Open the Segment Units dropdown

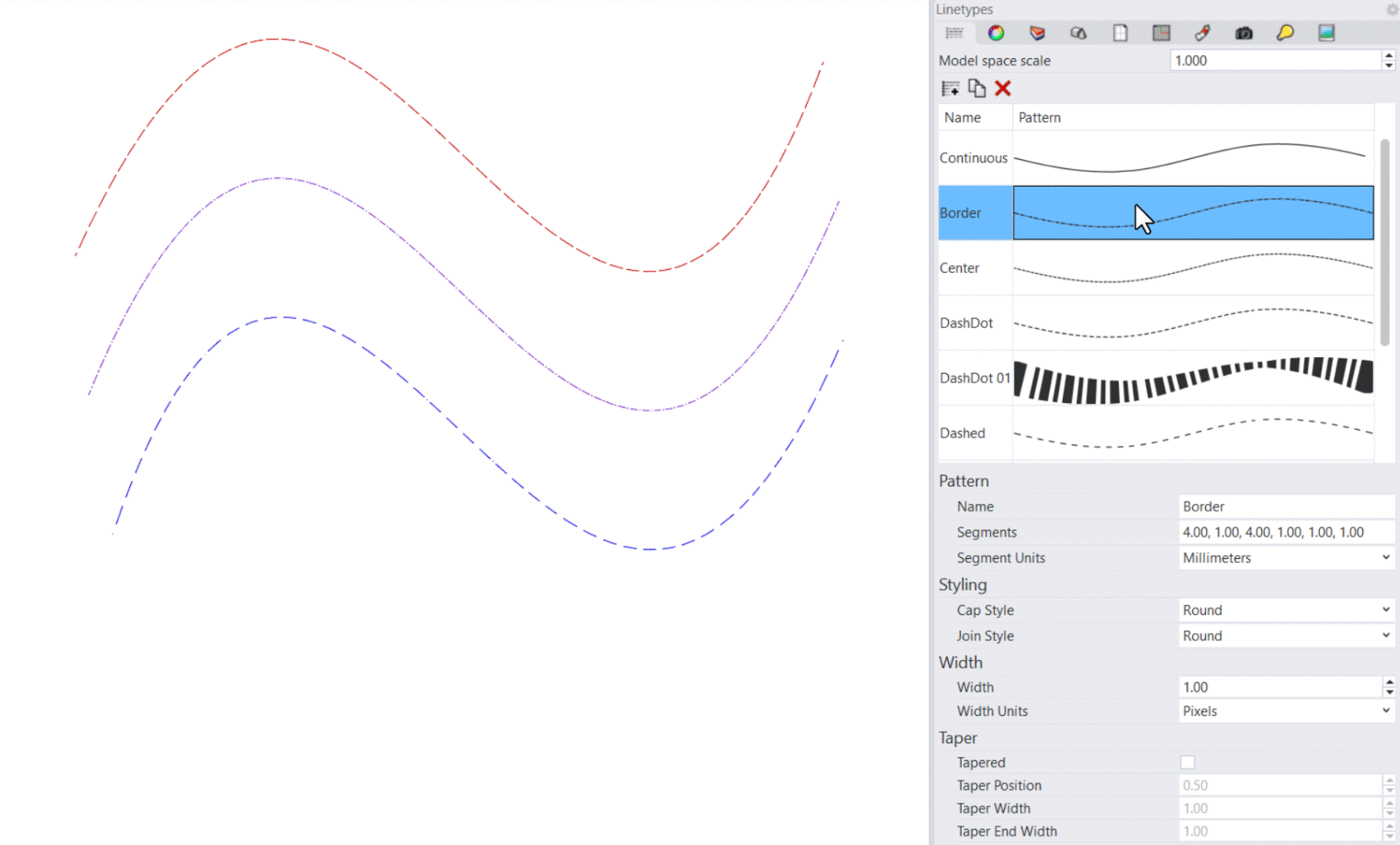coord(1285,557)
